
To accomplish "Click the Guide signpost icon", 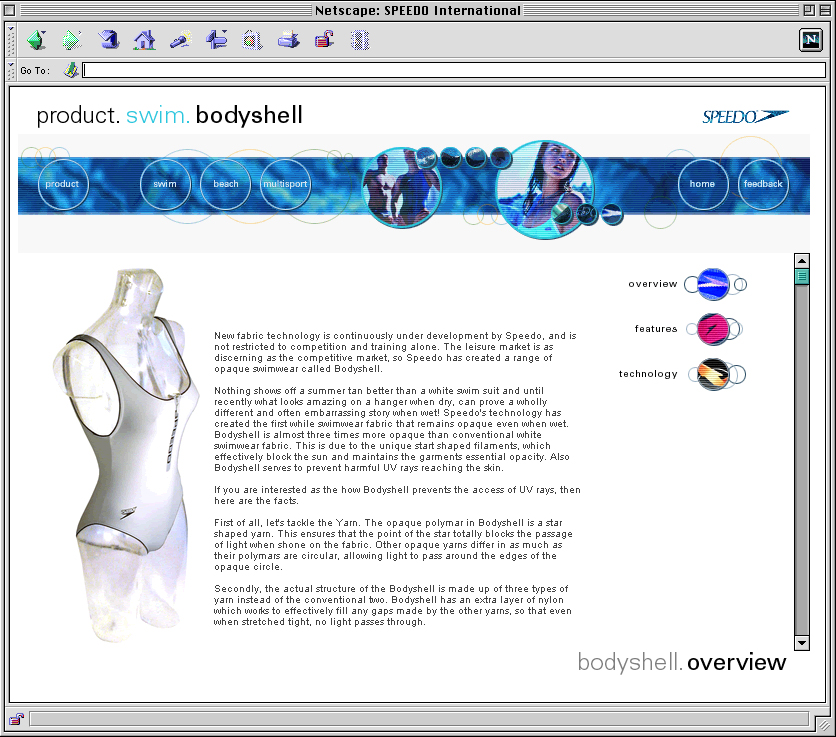I will (217, 40).
